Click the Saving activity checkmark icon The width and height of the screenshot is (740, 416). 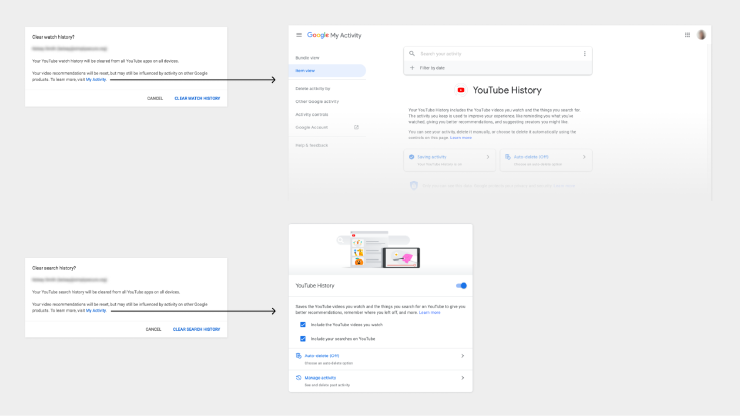tap(412, 157)
